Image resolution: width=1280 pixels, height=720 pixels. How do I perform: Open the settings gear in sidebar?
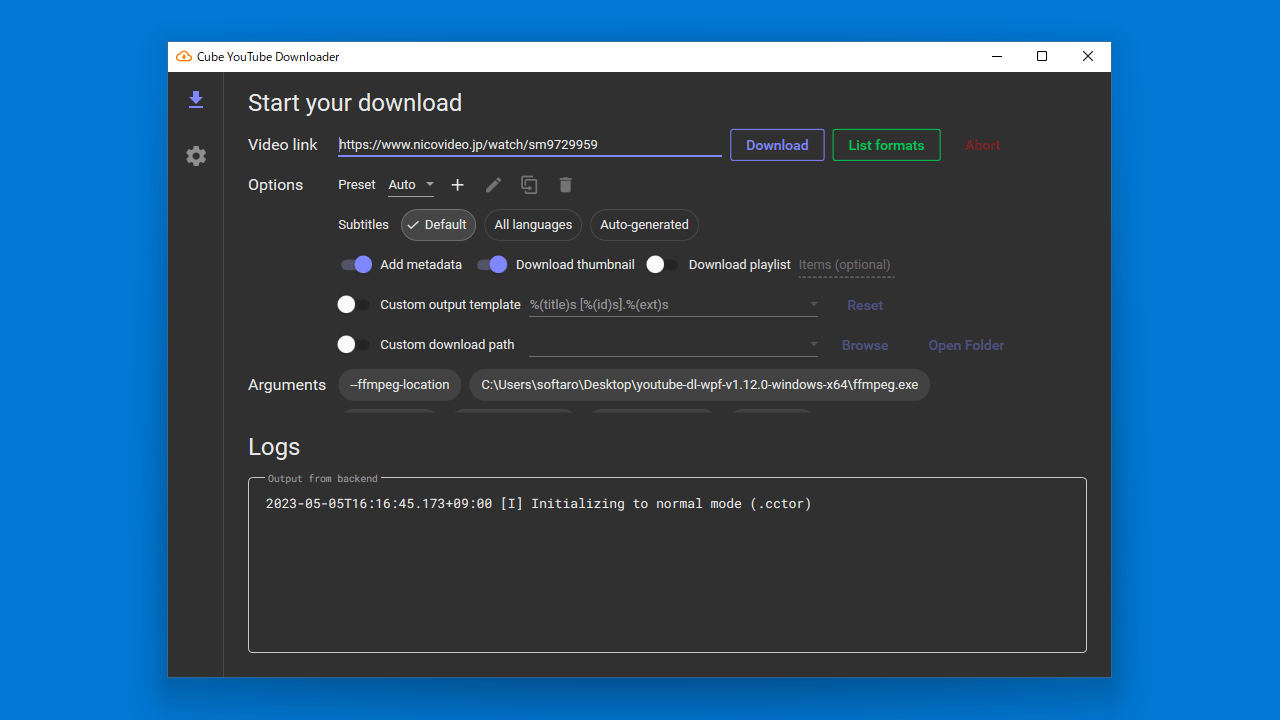[x=196, y=156]
